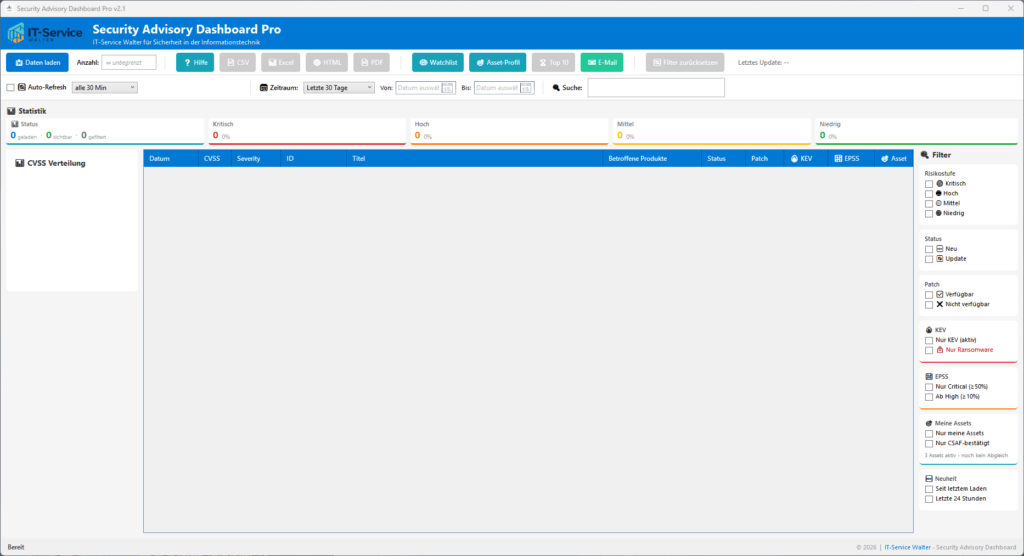Check the Mittel risk filter
This screenshot has width=1024, height=556.
tap(929, 204)
